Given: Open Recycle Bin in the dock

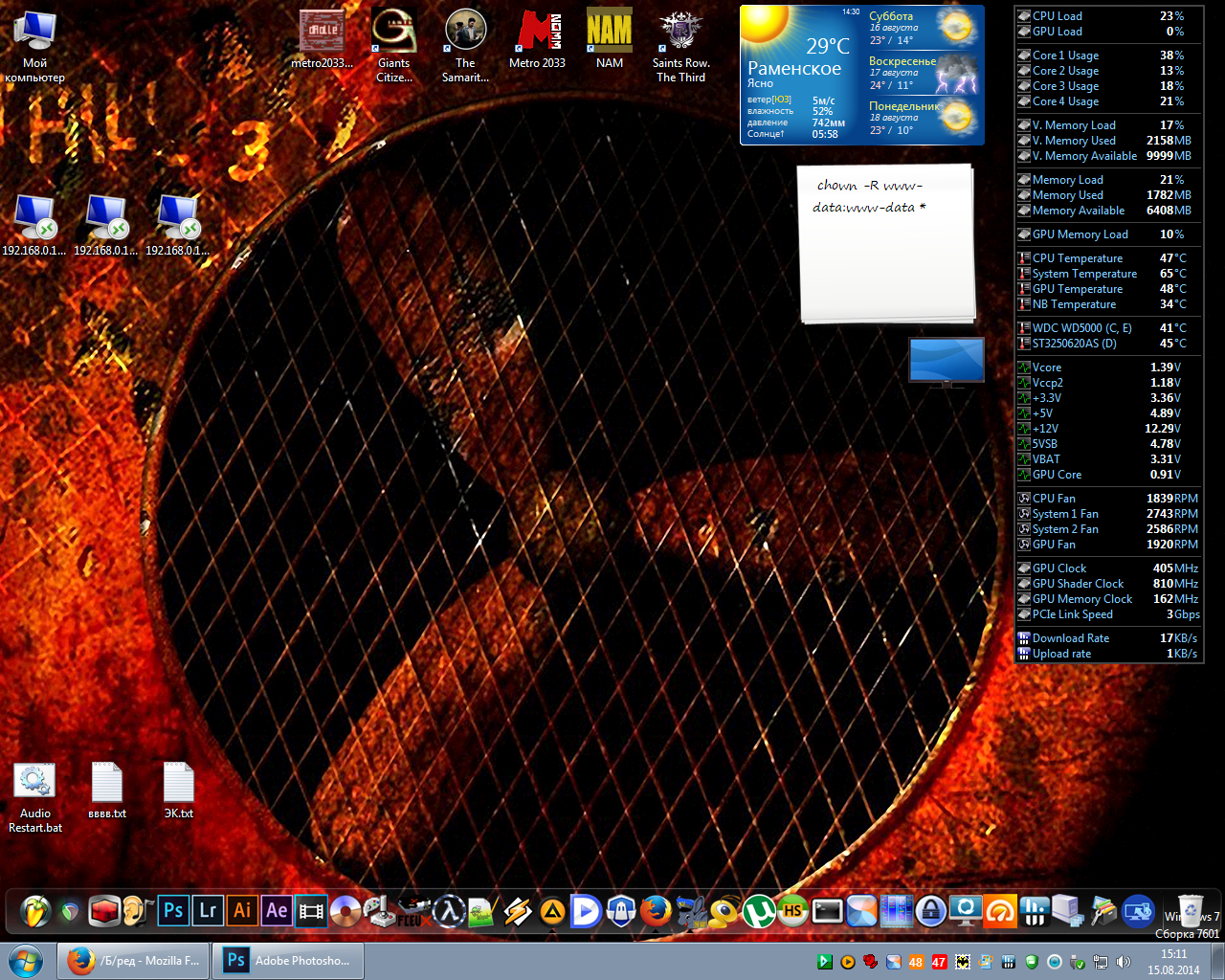Looking at the screenshot, I should click(x=1191, y=910).
